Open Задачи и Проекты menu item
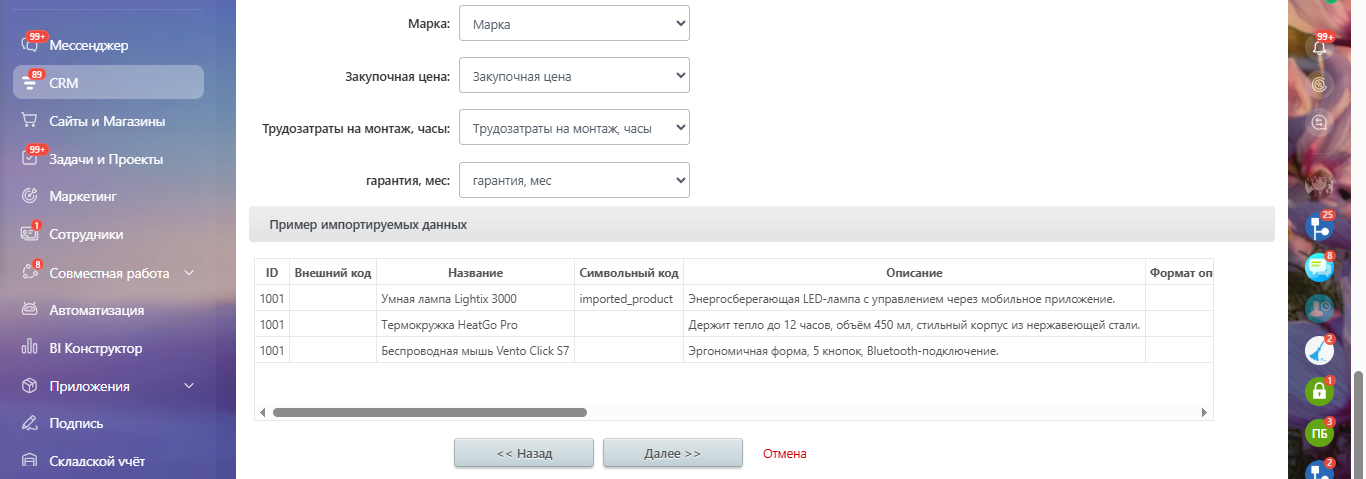The height and width of the screenshot is (479, 1366). 106,159
